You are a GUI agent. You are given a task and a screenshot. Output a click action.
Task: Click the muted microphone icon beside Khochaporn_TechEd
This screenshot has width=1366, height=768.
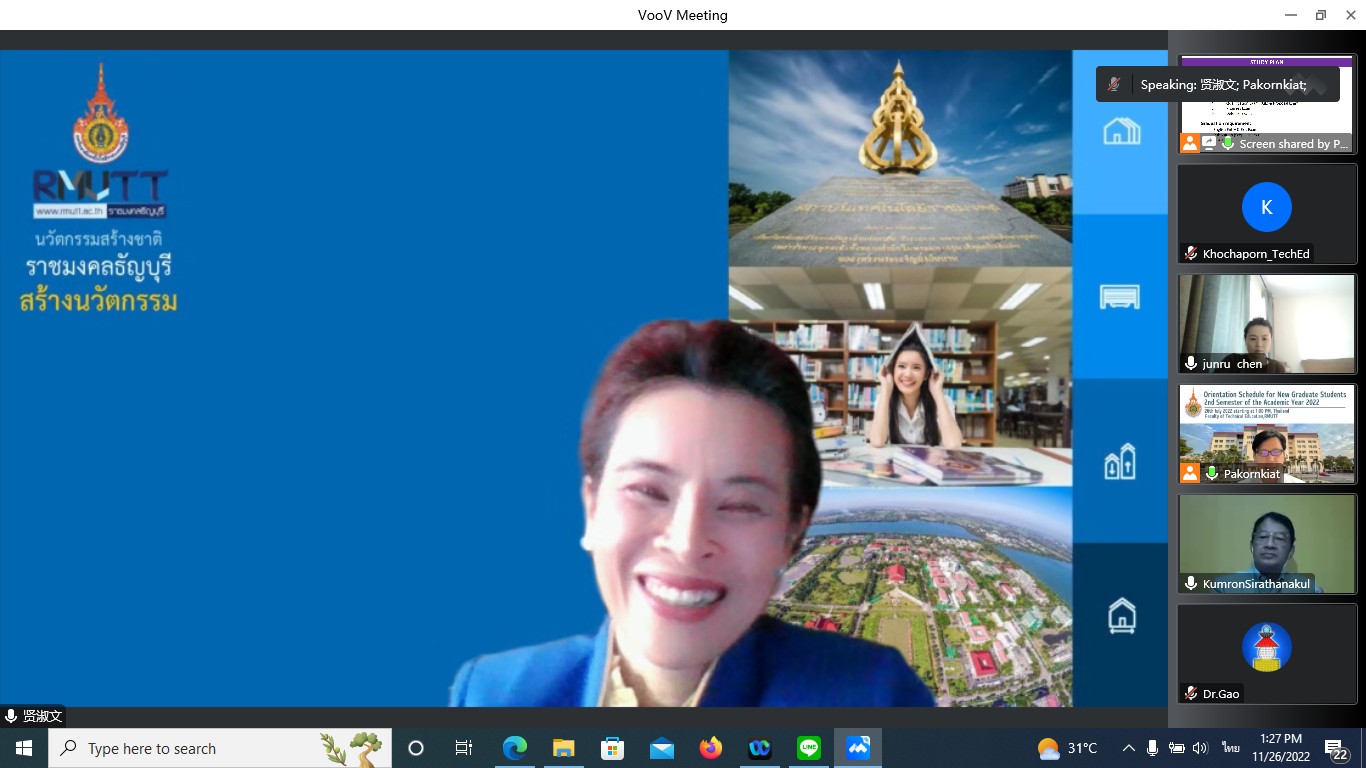(1191, 254)
